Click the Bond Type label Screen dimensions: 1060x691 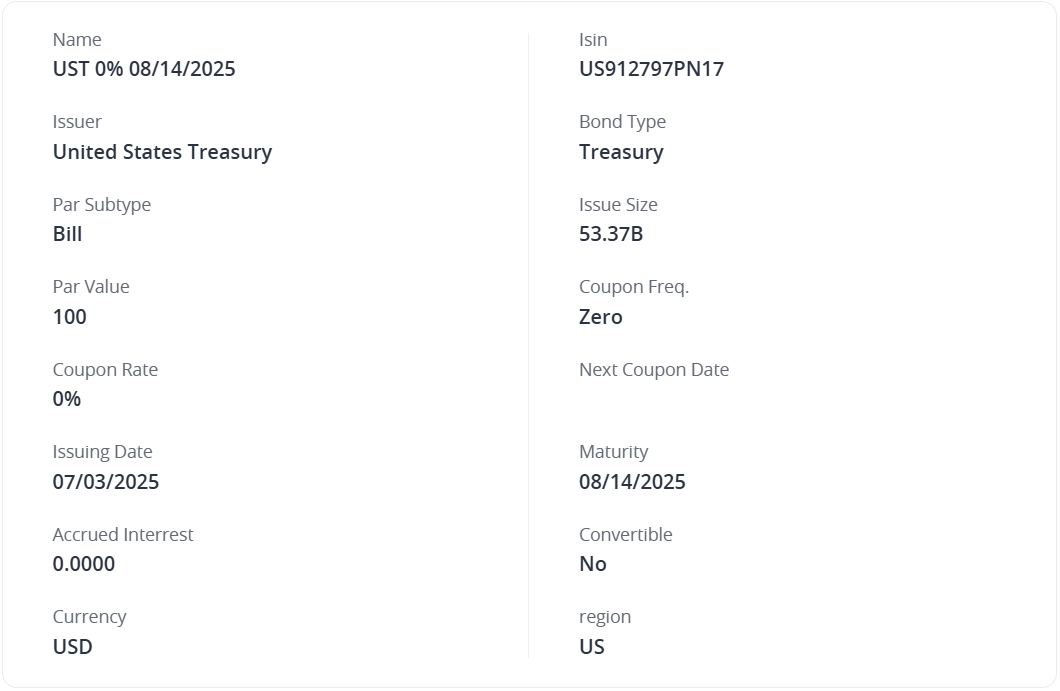pyautogui.click(x=622, y=122)
